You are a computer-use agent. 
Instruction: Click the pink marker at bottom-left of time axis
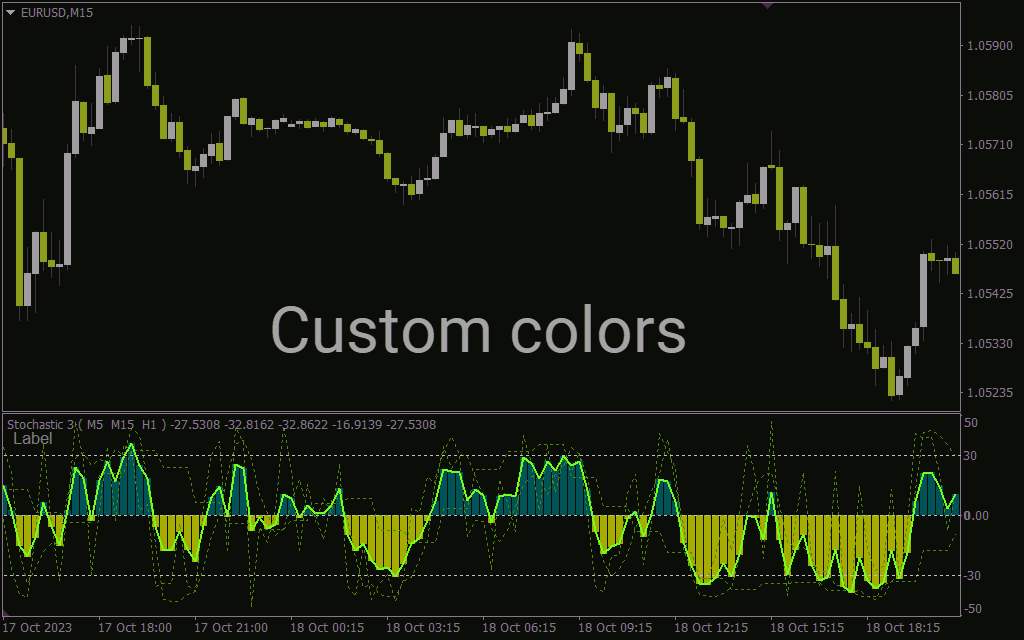click(x=7, y=613)
